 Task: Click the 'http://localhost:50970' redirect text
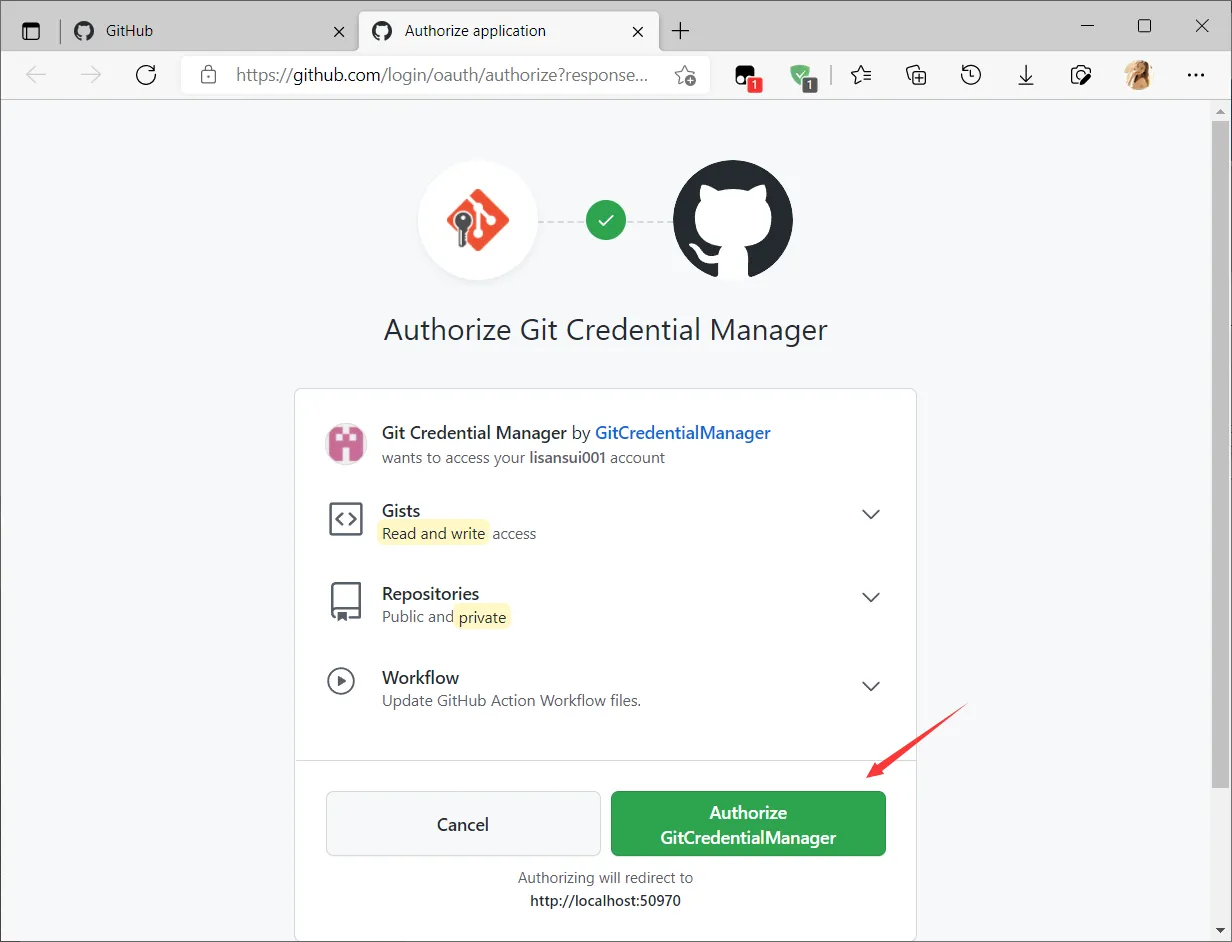coord(605,900)
